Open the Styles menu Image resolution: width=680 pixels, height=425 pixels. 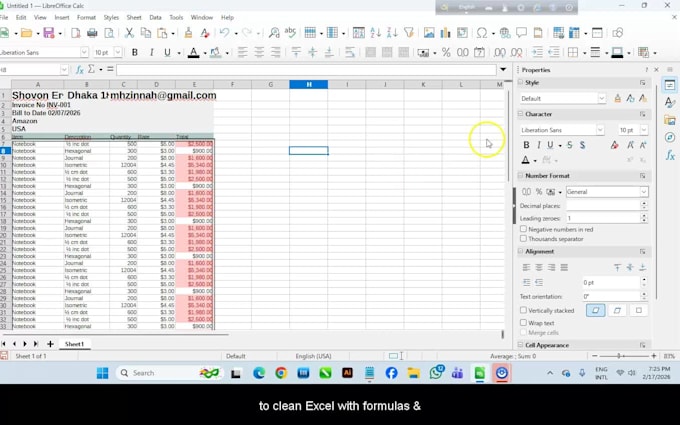click(x=111, y=17)
